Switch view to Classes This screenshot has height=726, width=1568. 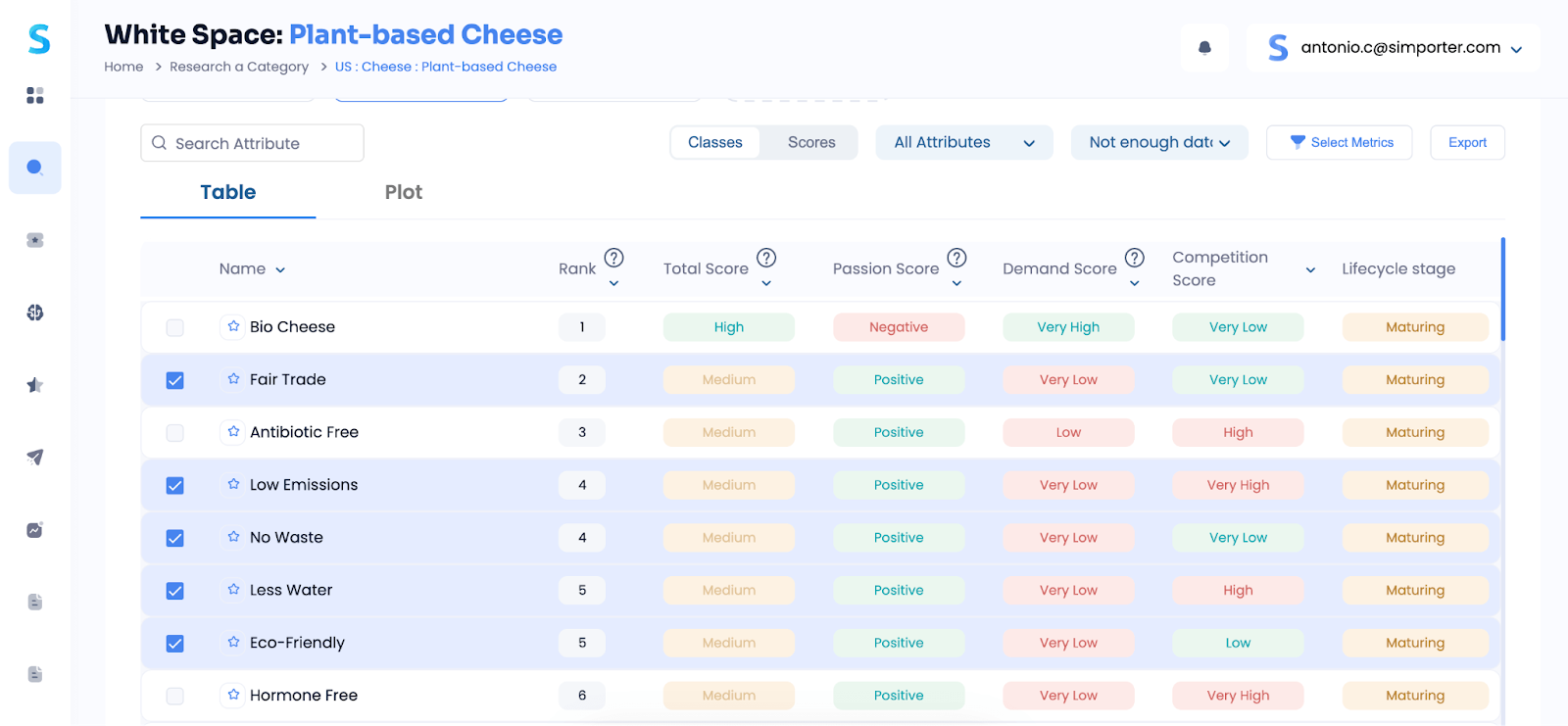(715, 143)
